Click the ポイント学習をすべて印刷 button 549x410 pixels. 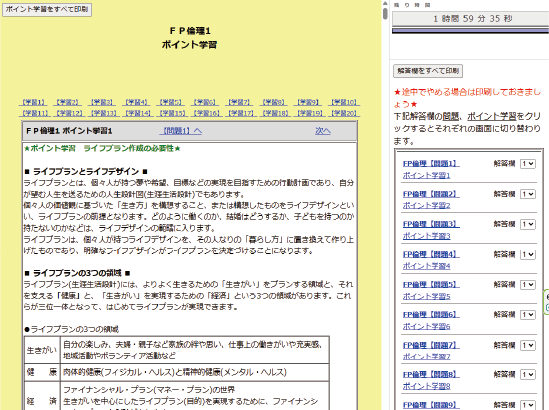(47, 9)
